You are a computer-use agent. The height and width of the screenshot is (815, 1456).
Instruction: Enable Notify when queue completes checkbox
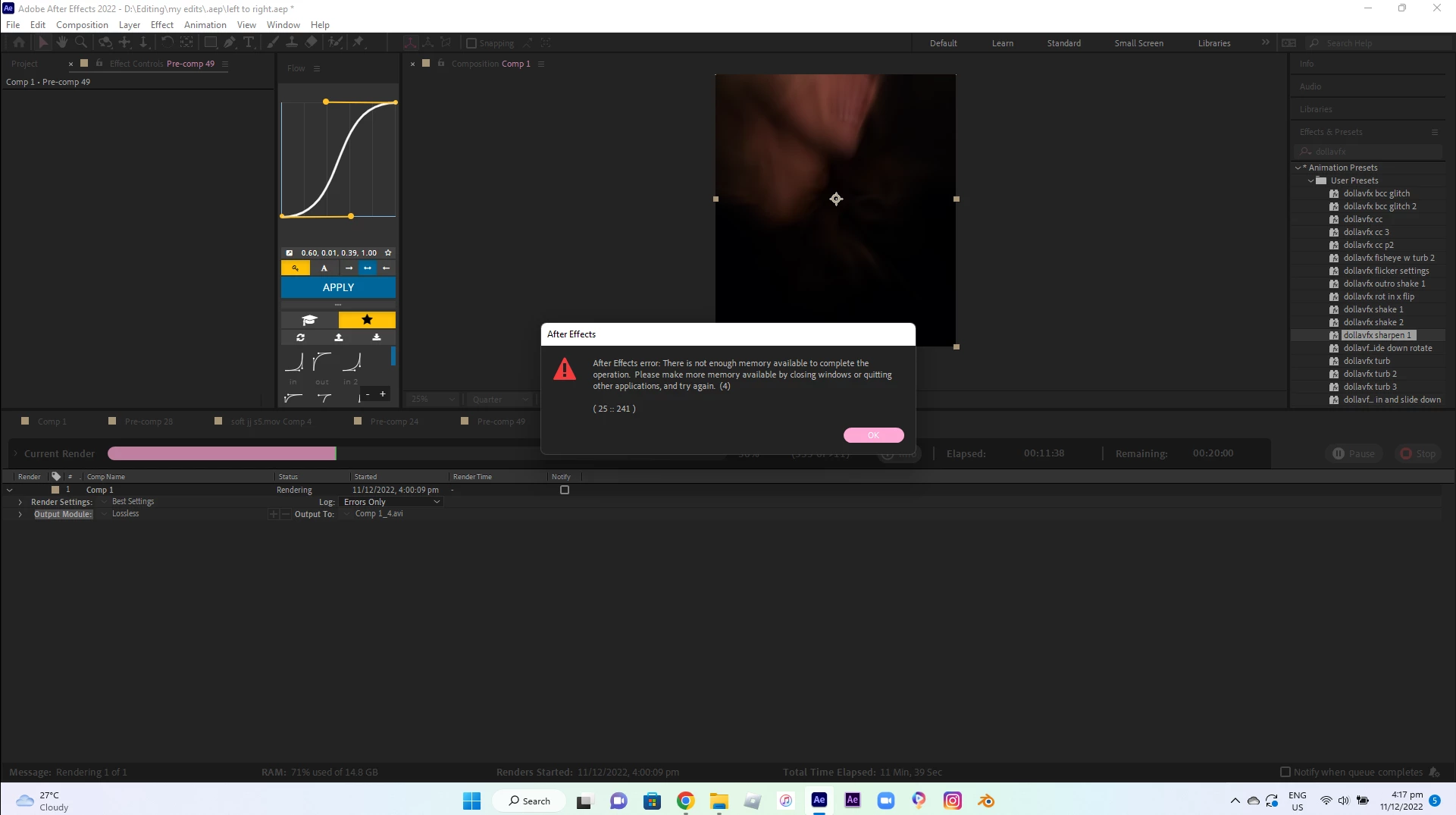pyautogui.click(x=1285, y=772)
